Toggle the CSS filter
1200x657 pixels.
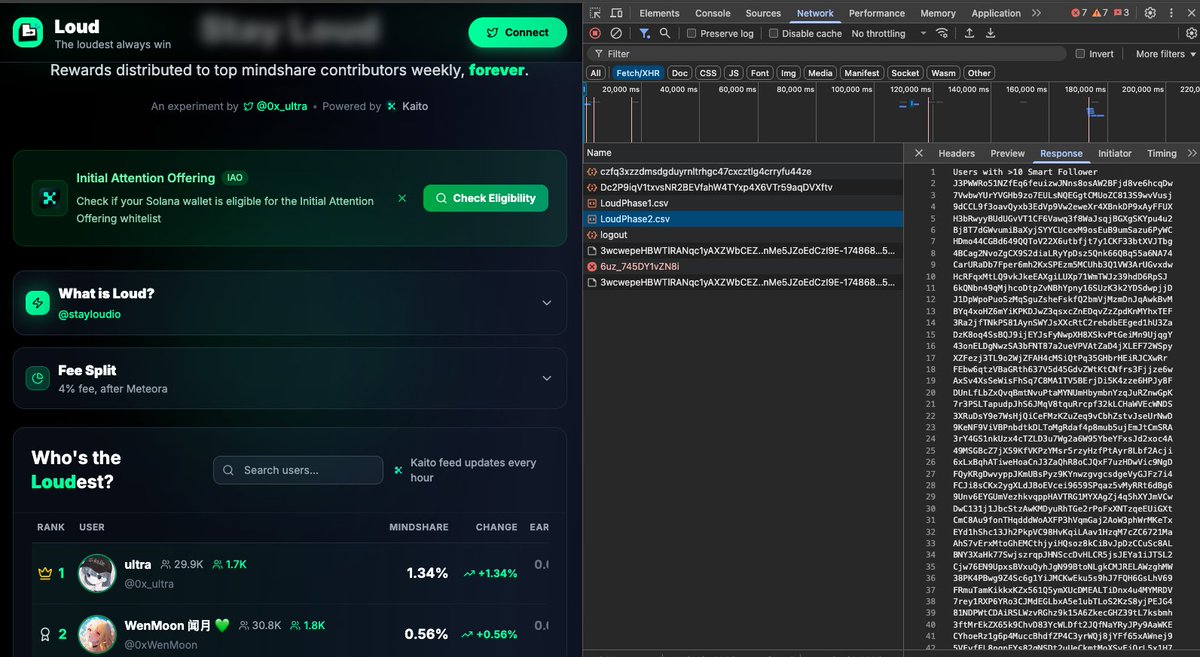click(708, 73)
